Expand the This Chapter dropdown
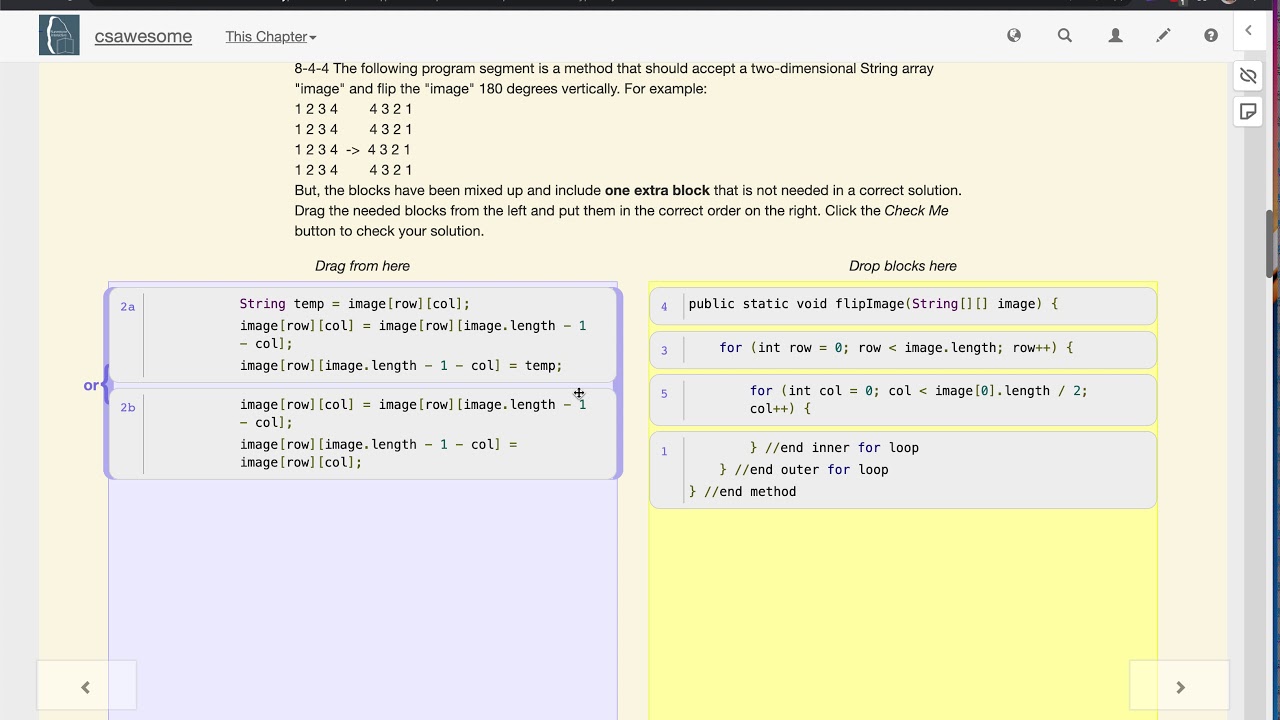Screen dimensions: 1280x720 271,37
